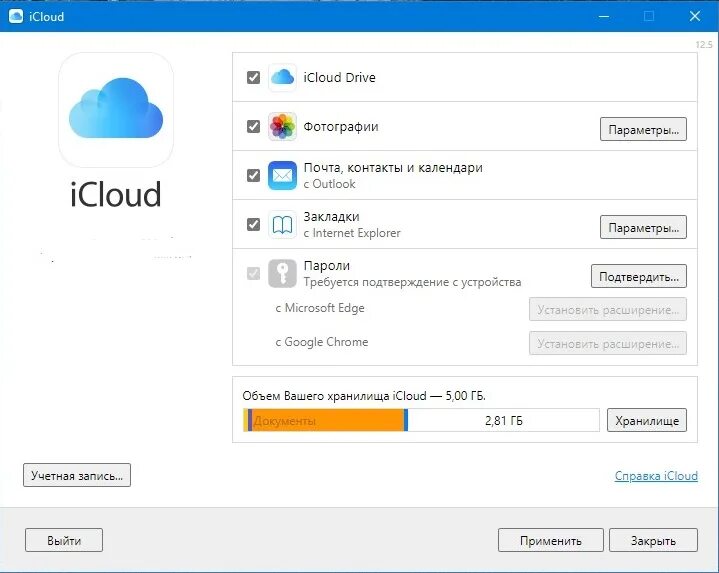
Task: Click the greyed Пароли checkbox
Action: point(254,274)
